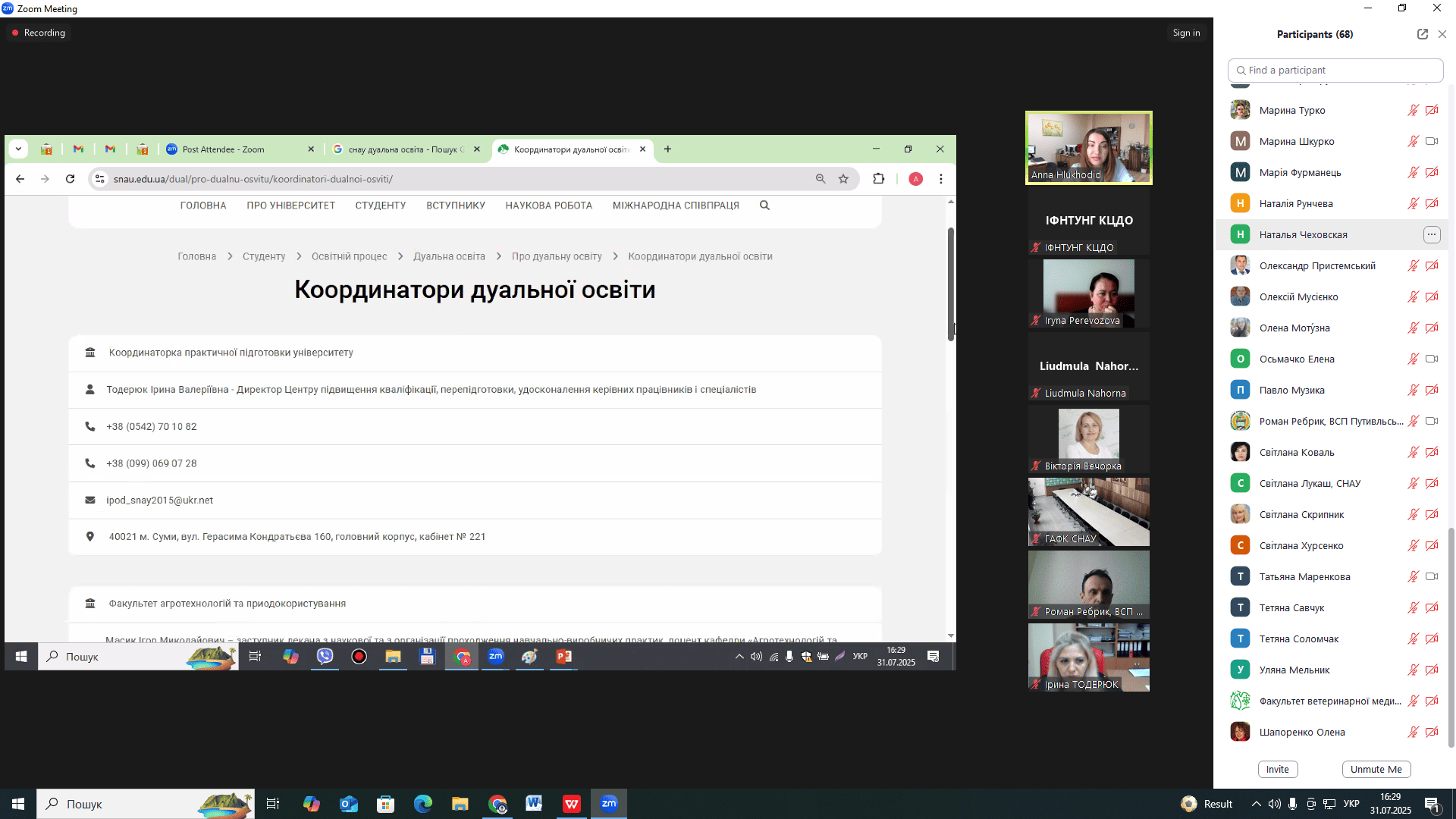This screenshot has height=819, width=1456.
Task: Bookmark this page with the star icon
Action: 843,179
